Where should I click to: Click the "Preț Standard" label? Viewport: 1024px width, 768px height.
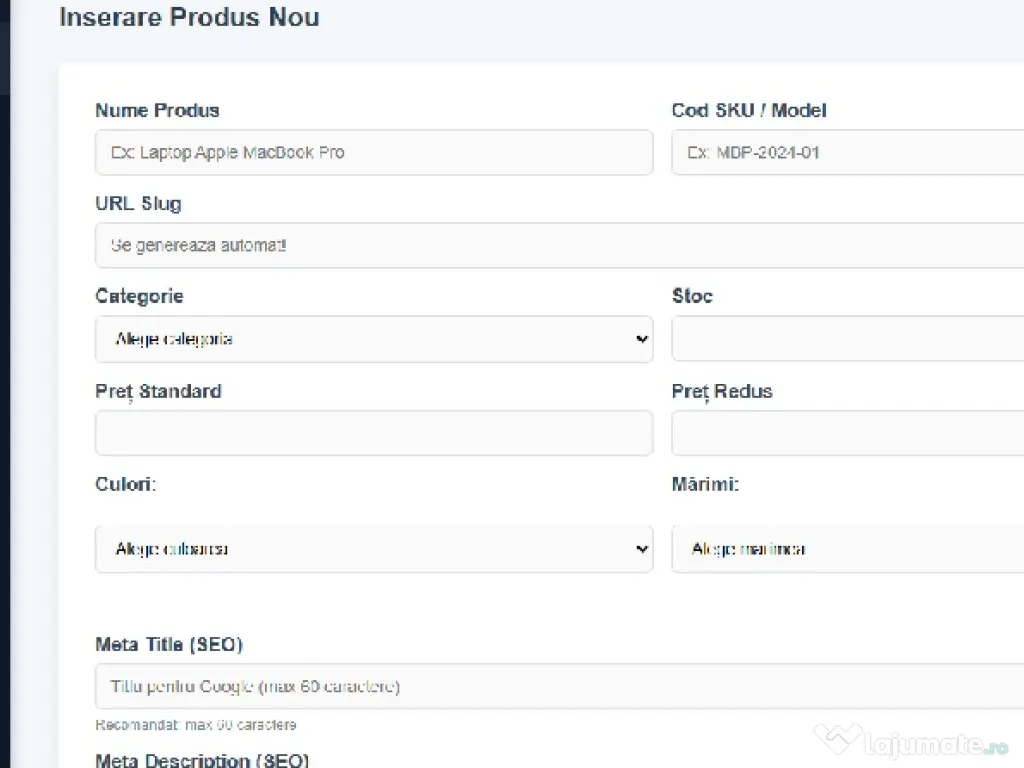(158, 391)
